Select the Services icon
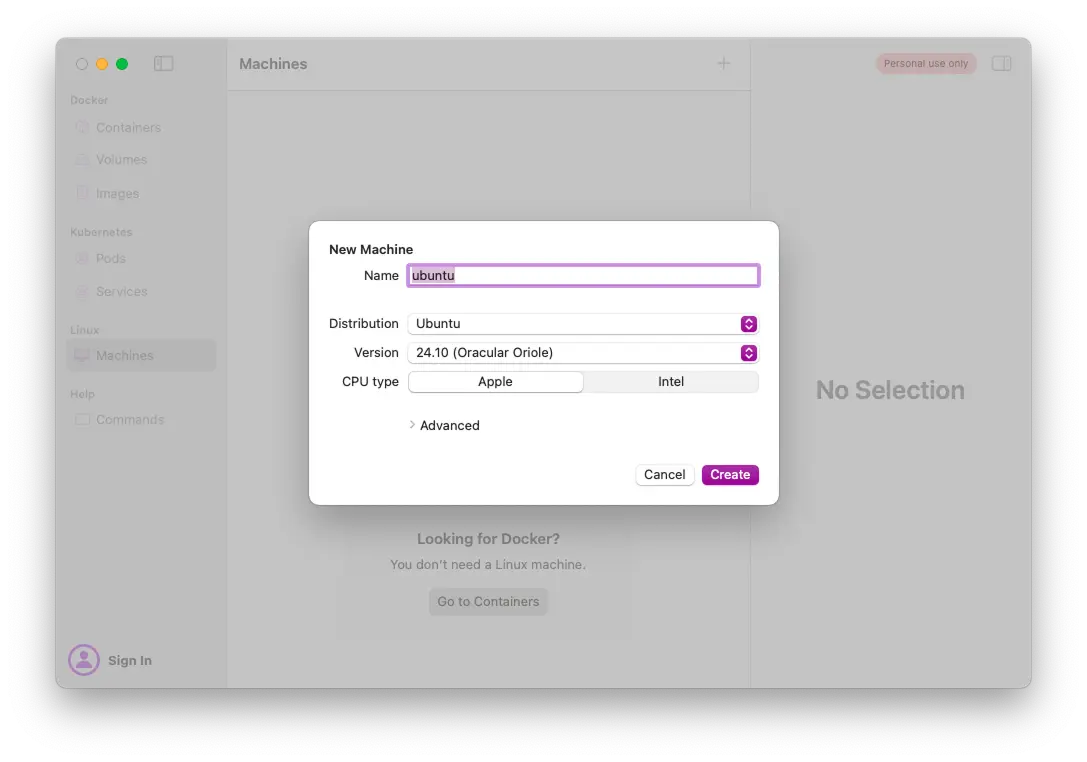 (84, 291)
